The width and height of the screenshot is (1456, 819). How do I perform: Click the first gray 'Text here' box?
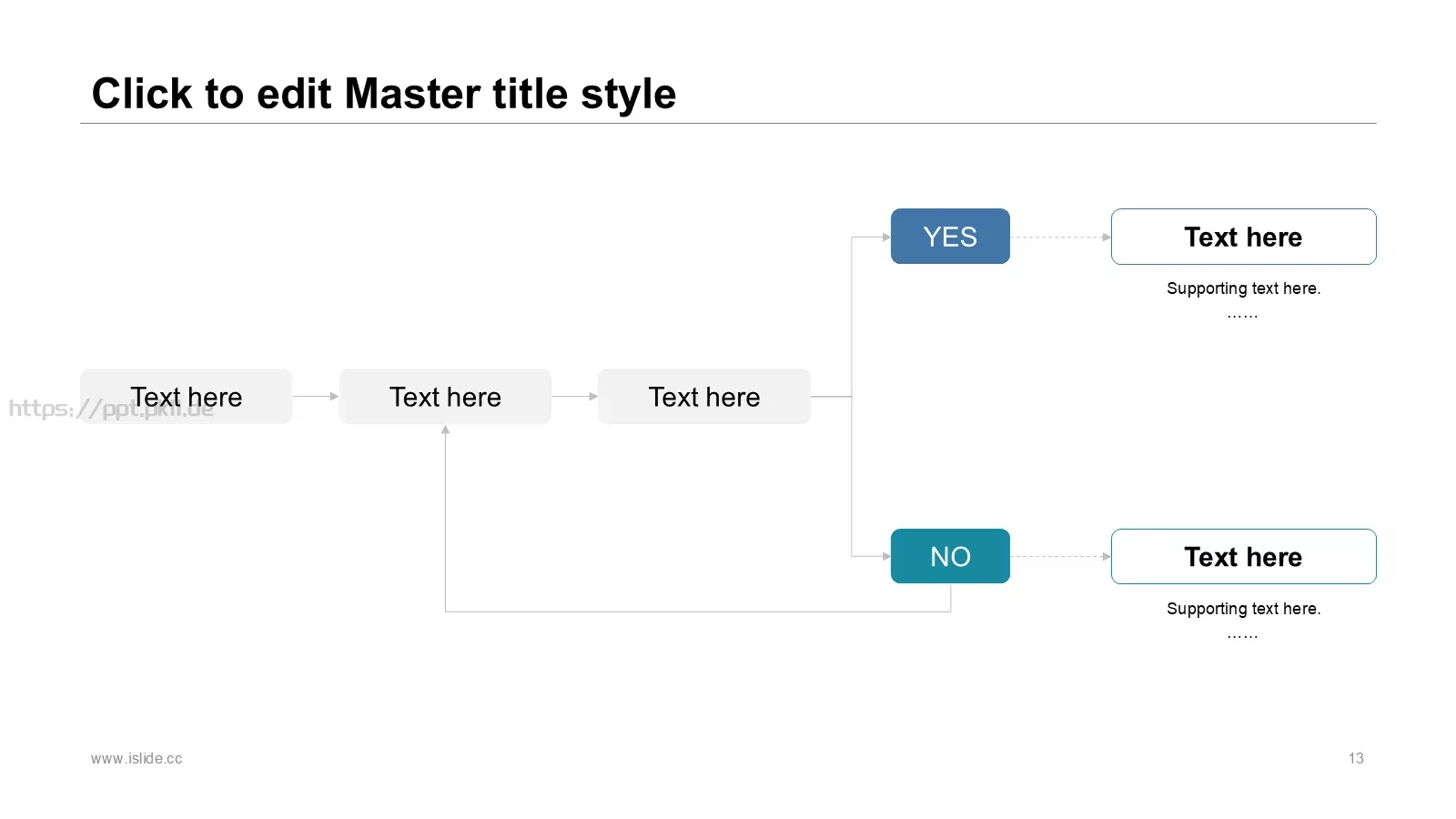[x=186, y=396]
